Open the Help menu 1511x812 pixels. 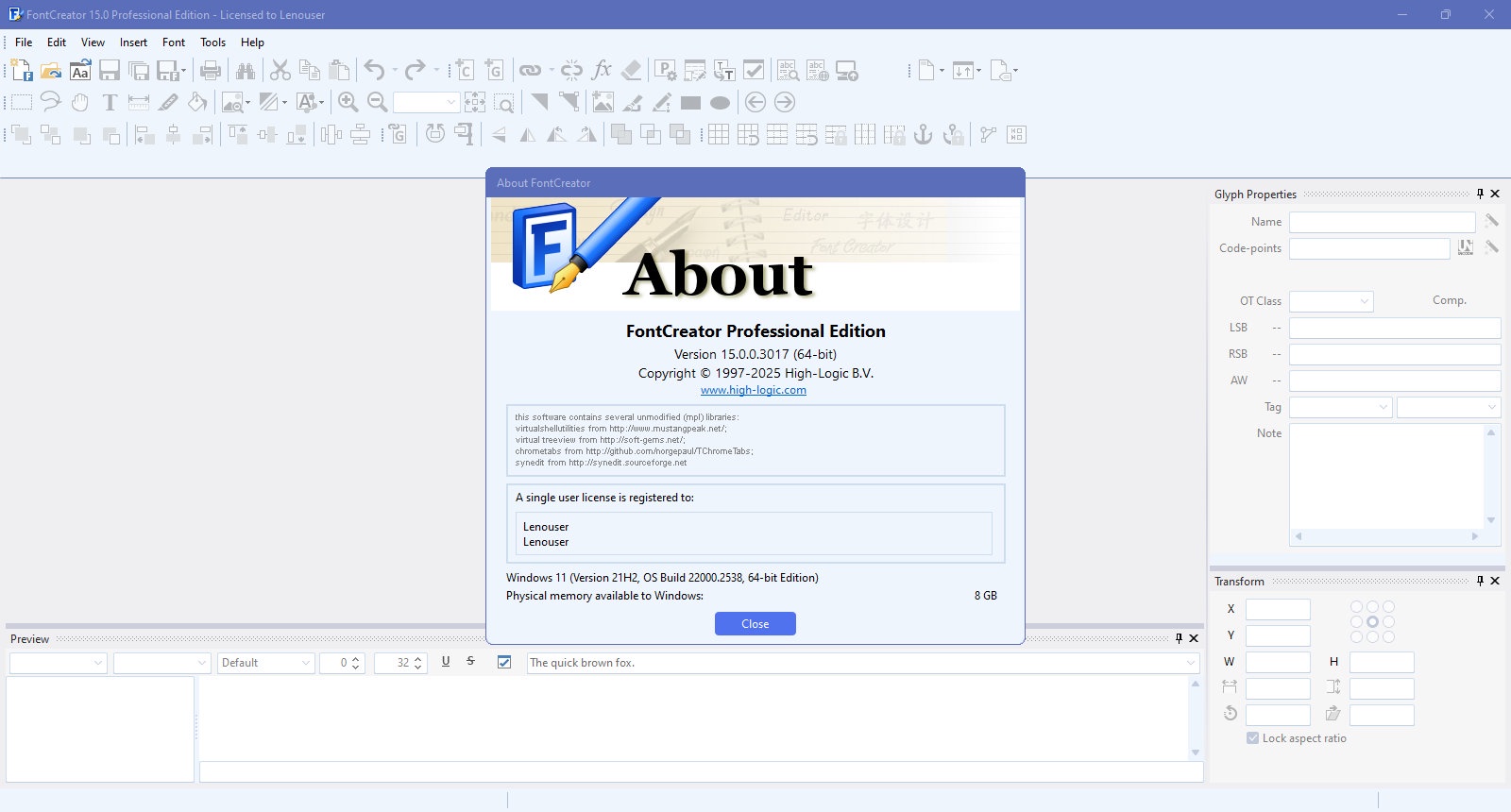click(x=252, y=42)
